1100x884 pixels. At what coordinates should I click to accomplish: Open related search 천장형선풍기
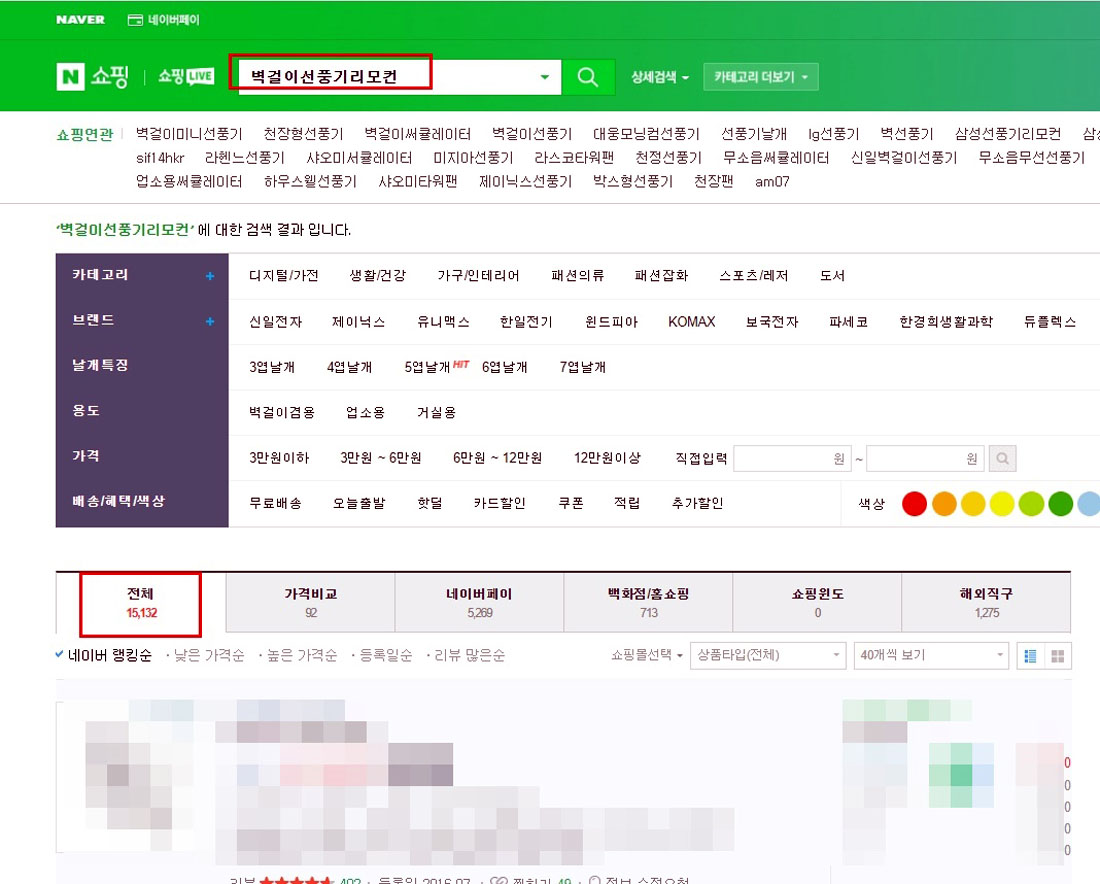[x=303, y=134]
